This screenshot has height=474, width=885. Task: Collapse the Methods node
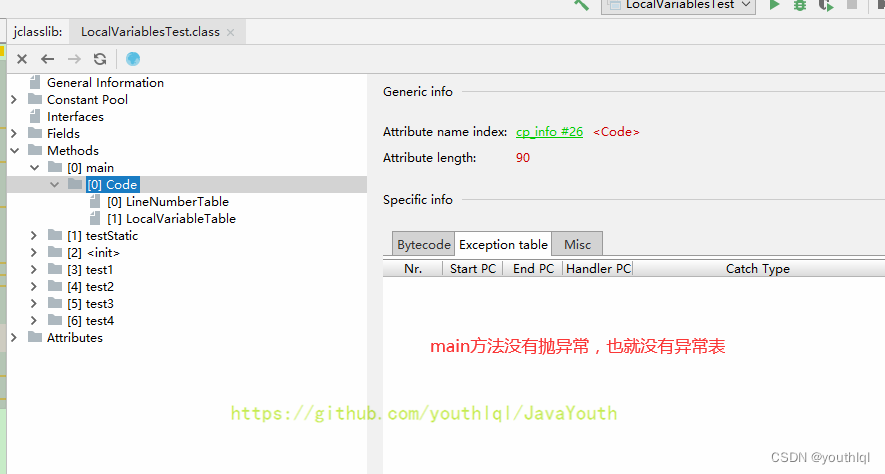[15, 151]
